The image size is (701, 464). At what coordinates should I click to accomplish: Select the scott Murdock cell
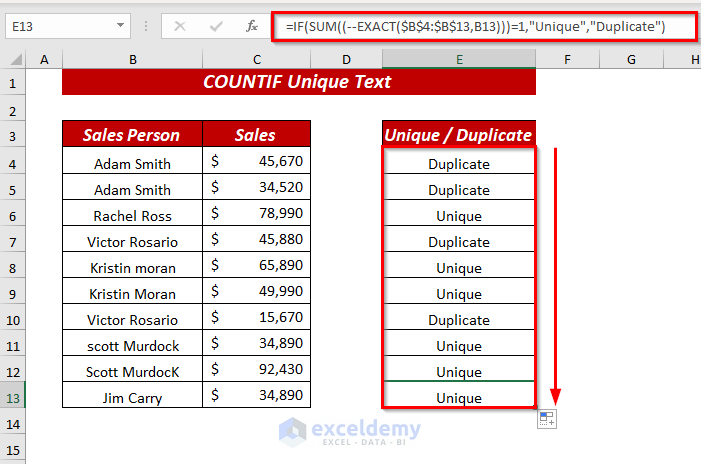click(x=132, y=343)
